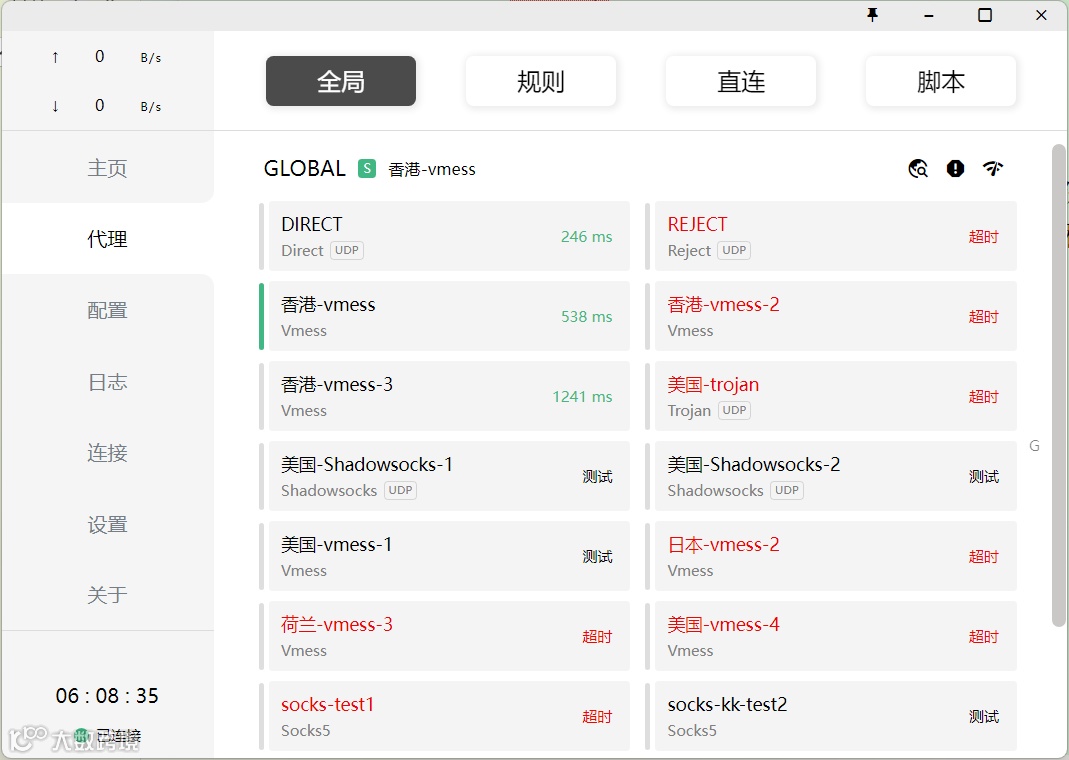This screenshot has height=760, width=1069.
Task: Retest the 超时 label on 美国-trojan
Action: (x=984, y=397)
